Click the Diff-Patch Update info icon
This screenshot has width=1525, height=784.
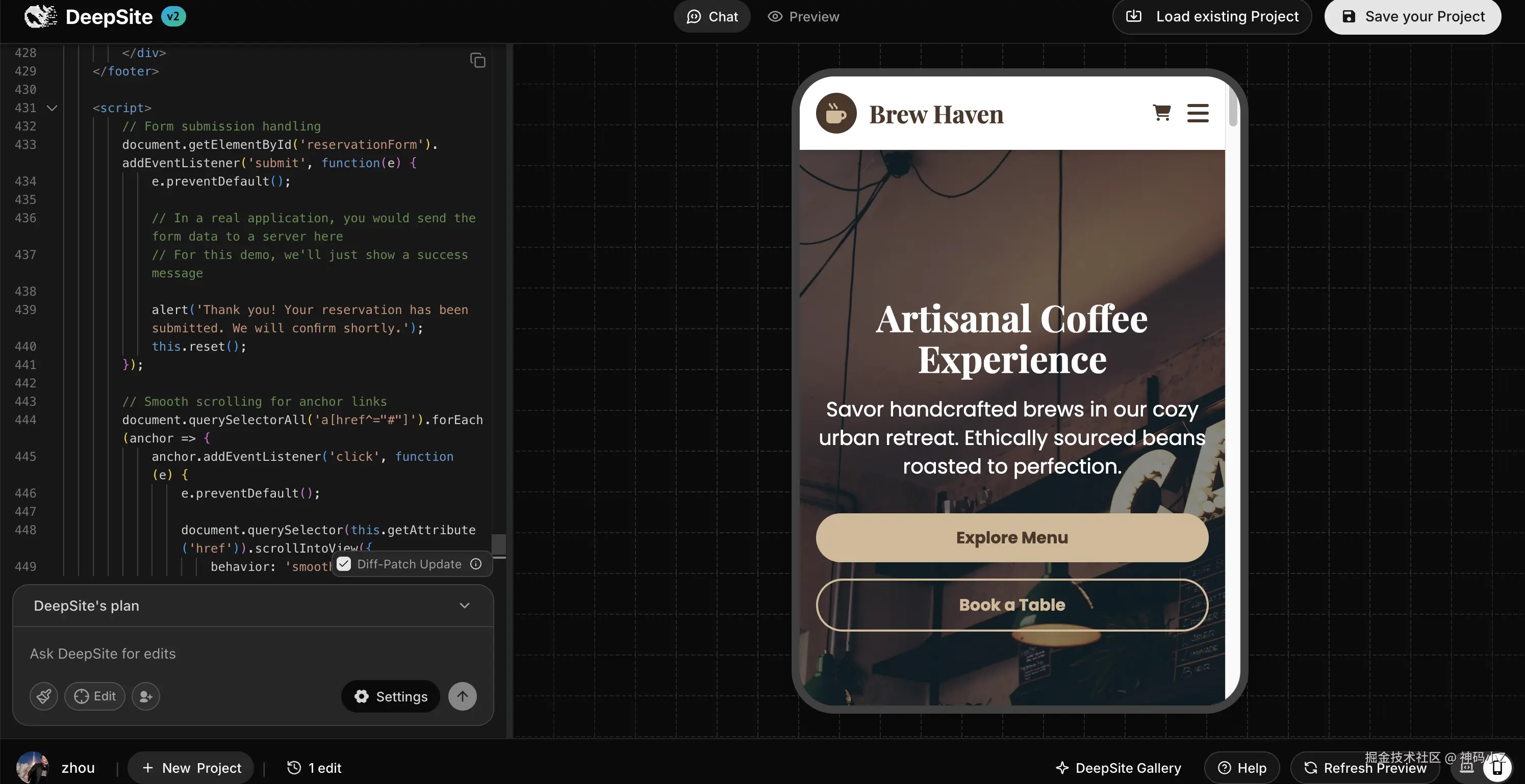point(476,564)
